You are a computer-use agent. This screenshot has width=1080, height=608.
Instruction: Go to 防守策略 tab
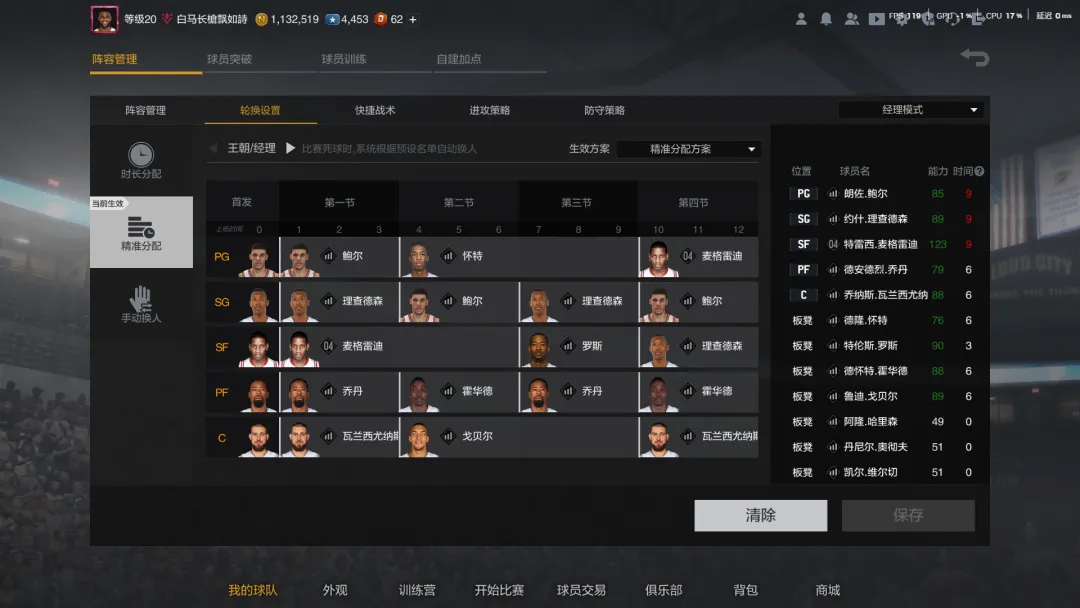tap(604, 110)
